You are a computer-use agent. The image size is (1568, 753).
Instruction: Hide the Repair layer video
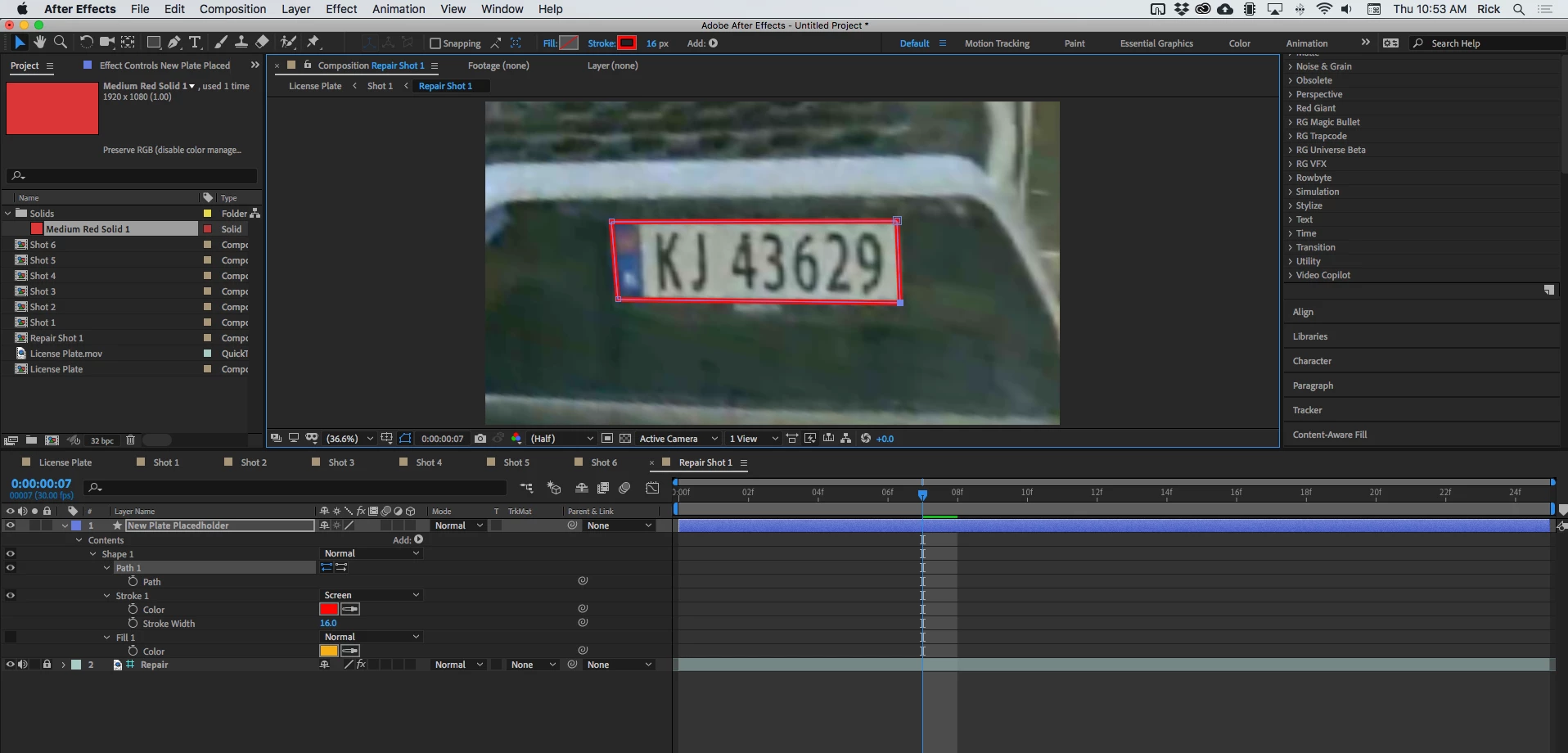tap(10, 665)
